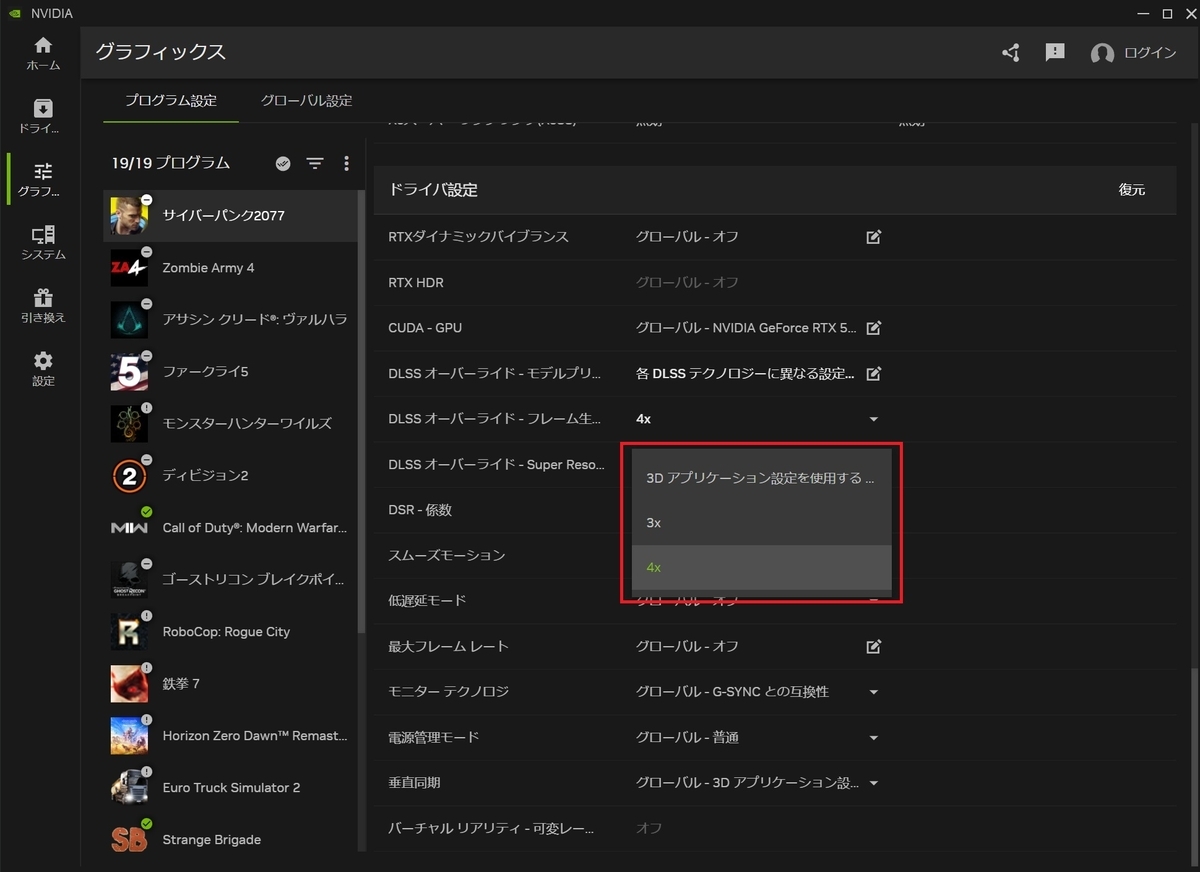1200x872 pixels.
Task: Select the Graphics section in the sidebar
Action: coord(42,180)
